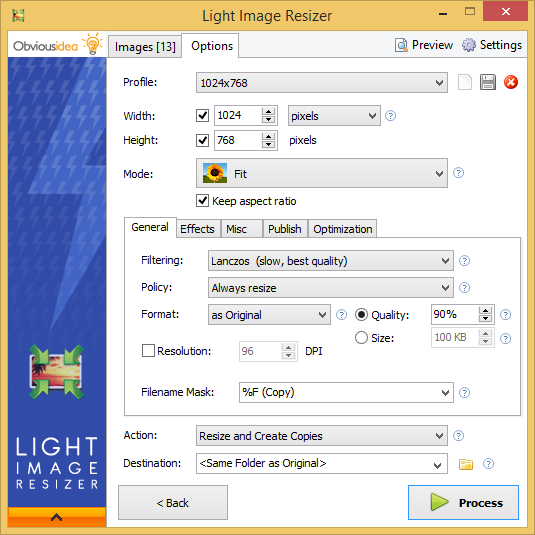535x535 pixels.
Task: Click the Filename Mask text %F (Copy)
Action: 268,392
